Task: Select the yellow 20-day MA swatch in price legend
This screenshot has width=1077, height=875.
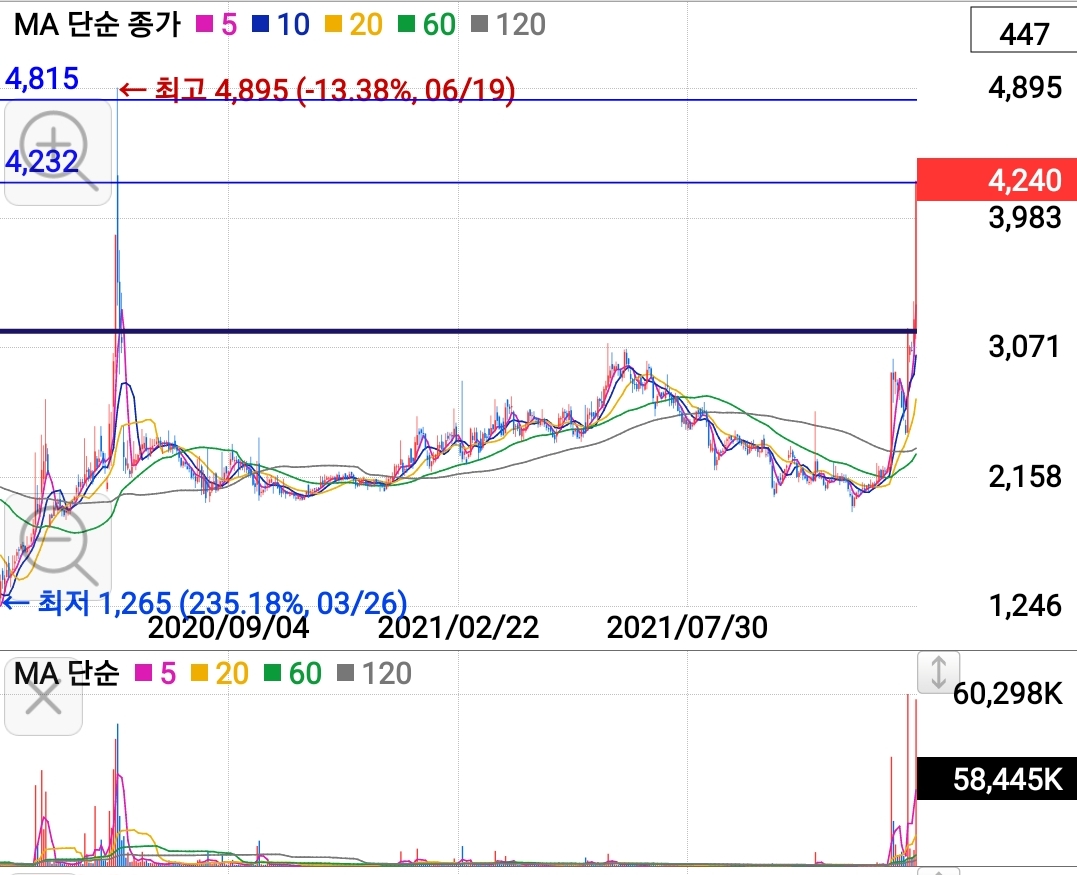Action: pyautogui.click(x=332, y=25)
